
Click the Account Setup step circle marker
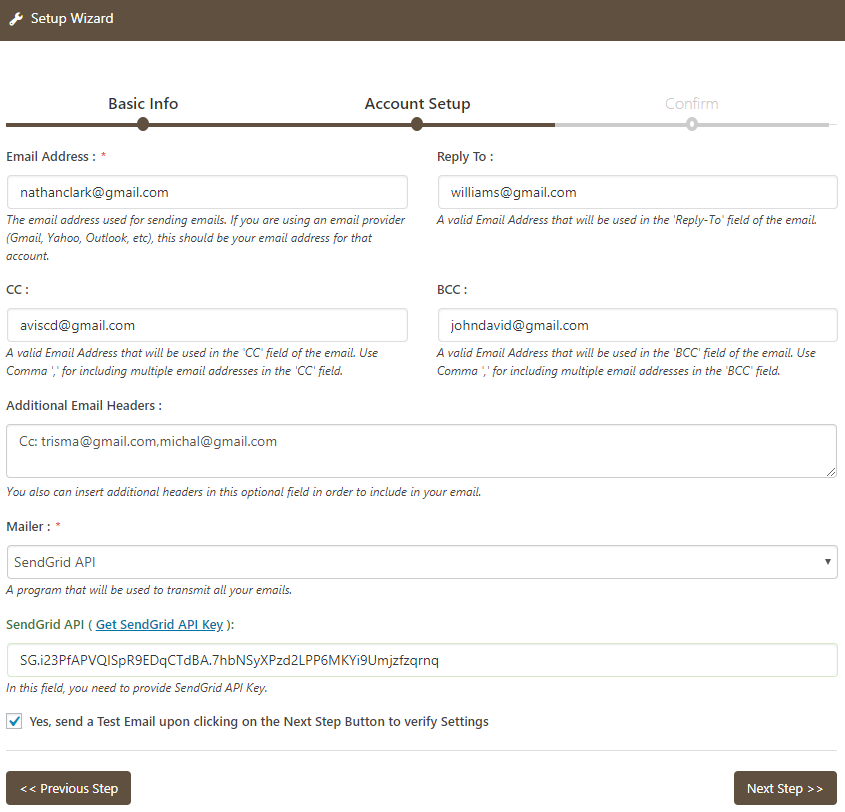[417, 124]
